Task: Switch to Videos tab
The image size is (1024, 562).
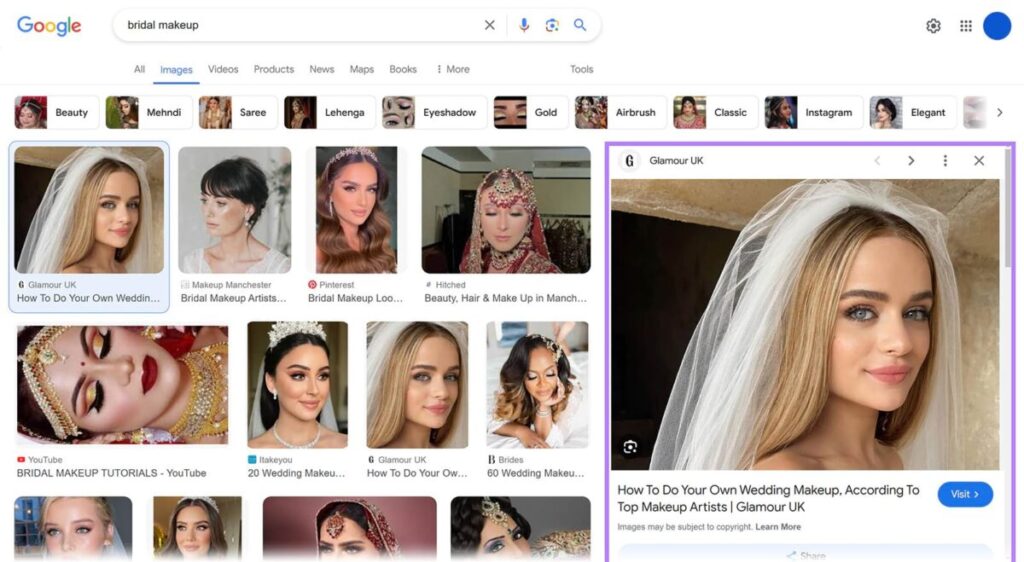Action: [223, 69]
